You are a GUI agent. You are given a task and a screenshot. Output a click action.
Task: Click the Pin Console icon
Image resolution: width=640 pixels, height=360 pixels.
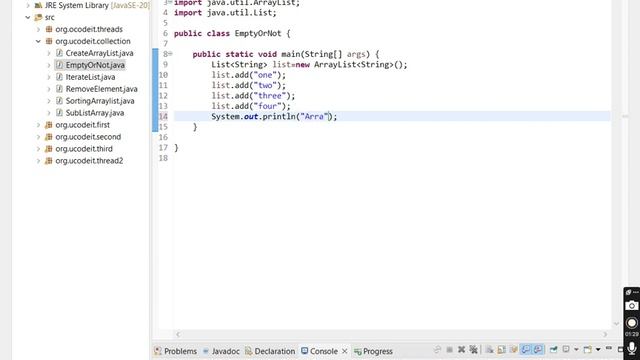click(553, 350)
